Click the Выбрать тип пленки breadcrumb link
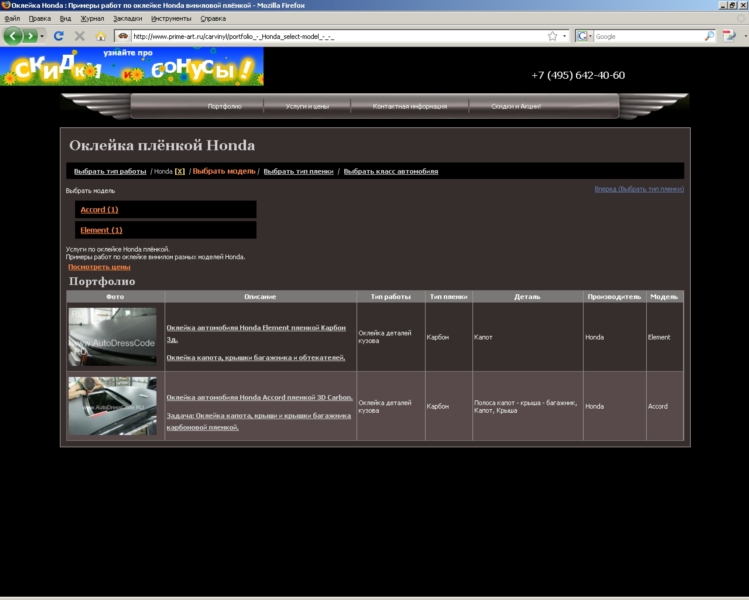 (299, 171)
